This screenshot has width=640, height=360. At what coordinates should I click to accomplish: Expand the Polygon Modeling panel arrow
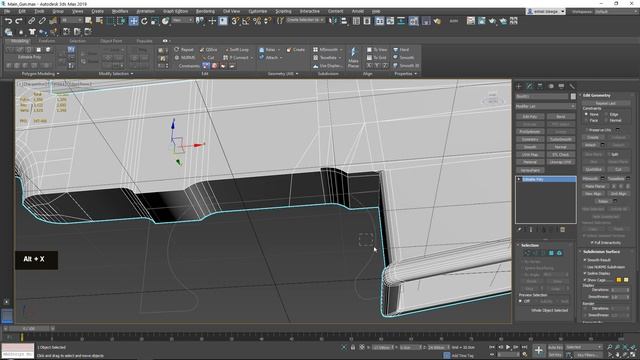click(x=58, y=74)
